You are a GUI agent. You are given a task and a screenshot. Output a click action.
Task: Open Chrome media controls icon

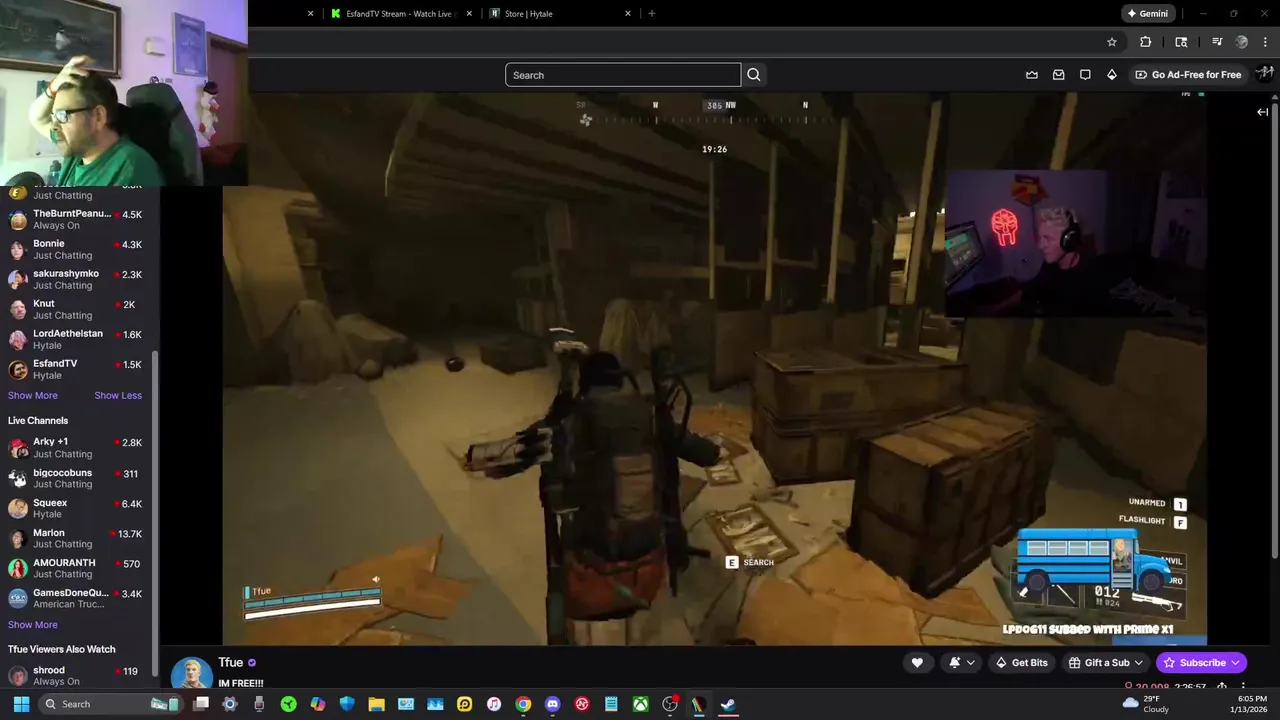(x=1217, y=42)
